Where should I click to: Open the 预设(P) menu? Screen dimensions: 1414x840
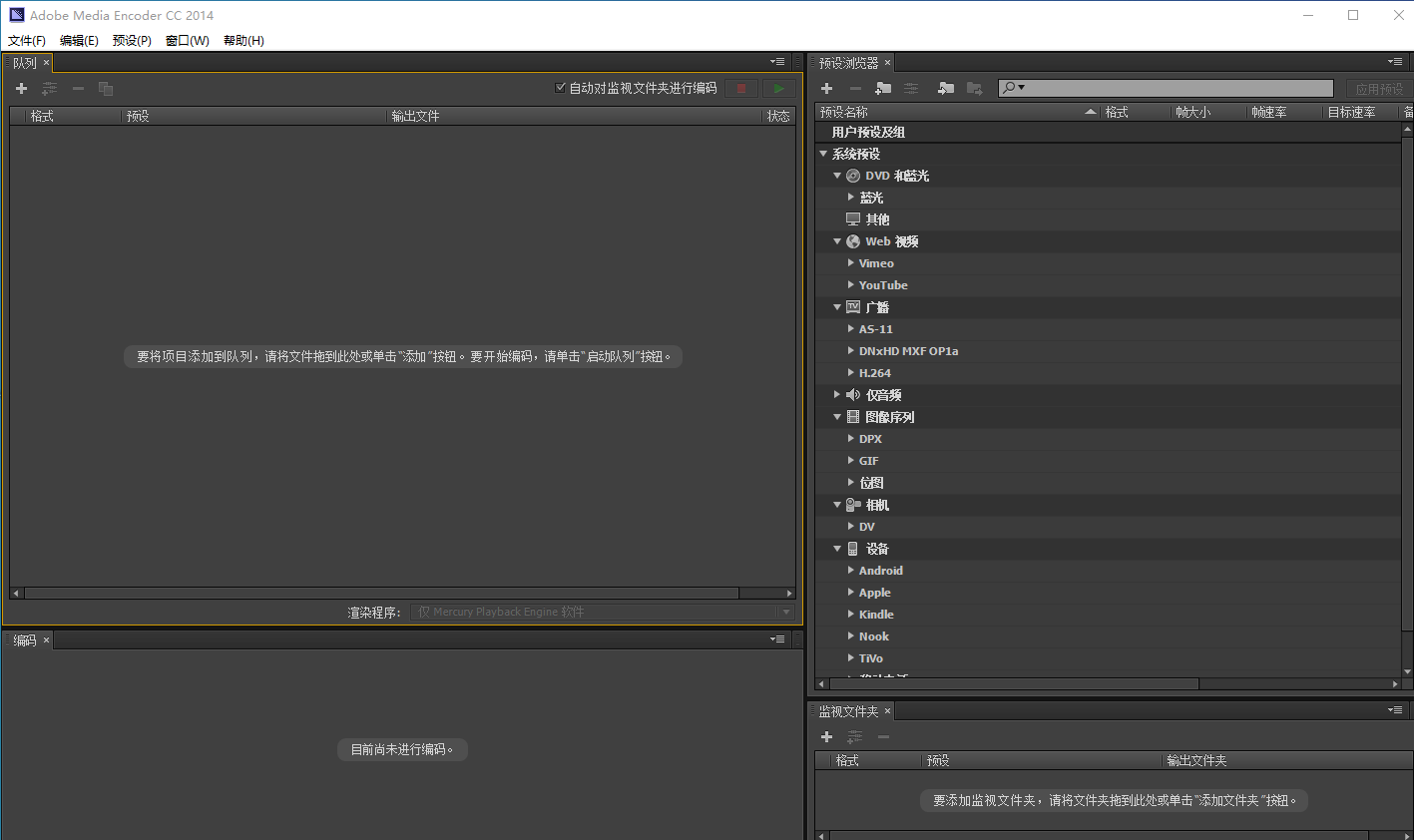(132, 41)
